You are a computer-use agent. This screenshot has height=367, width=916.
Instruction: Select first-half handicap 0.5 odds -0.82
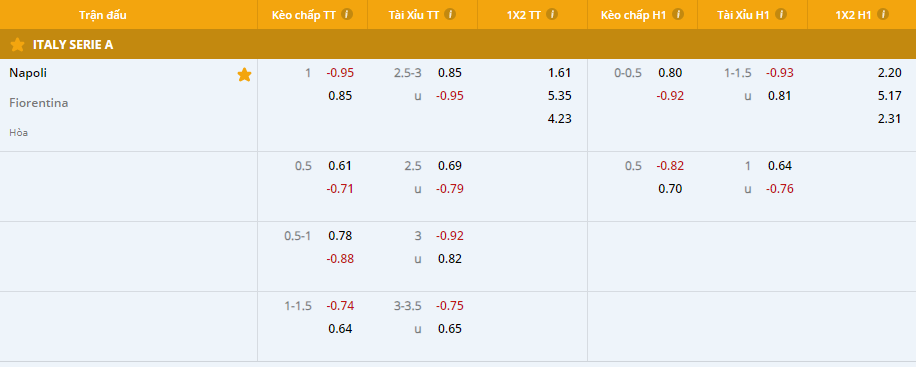[670, 166]
